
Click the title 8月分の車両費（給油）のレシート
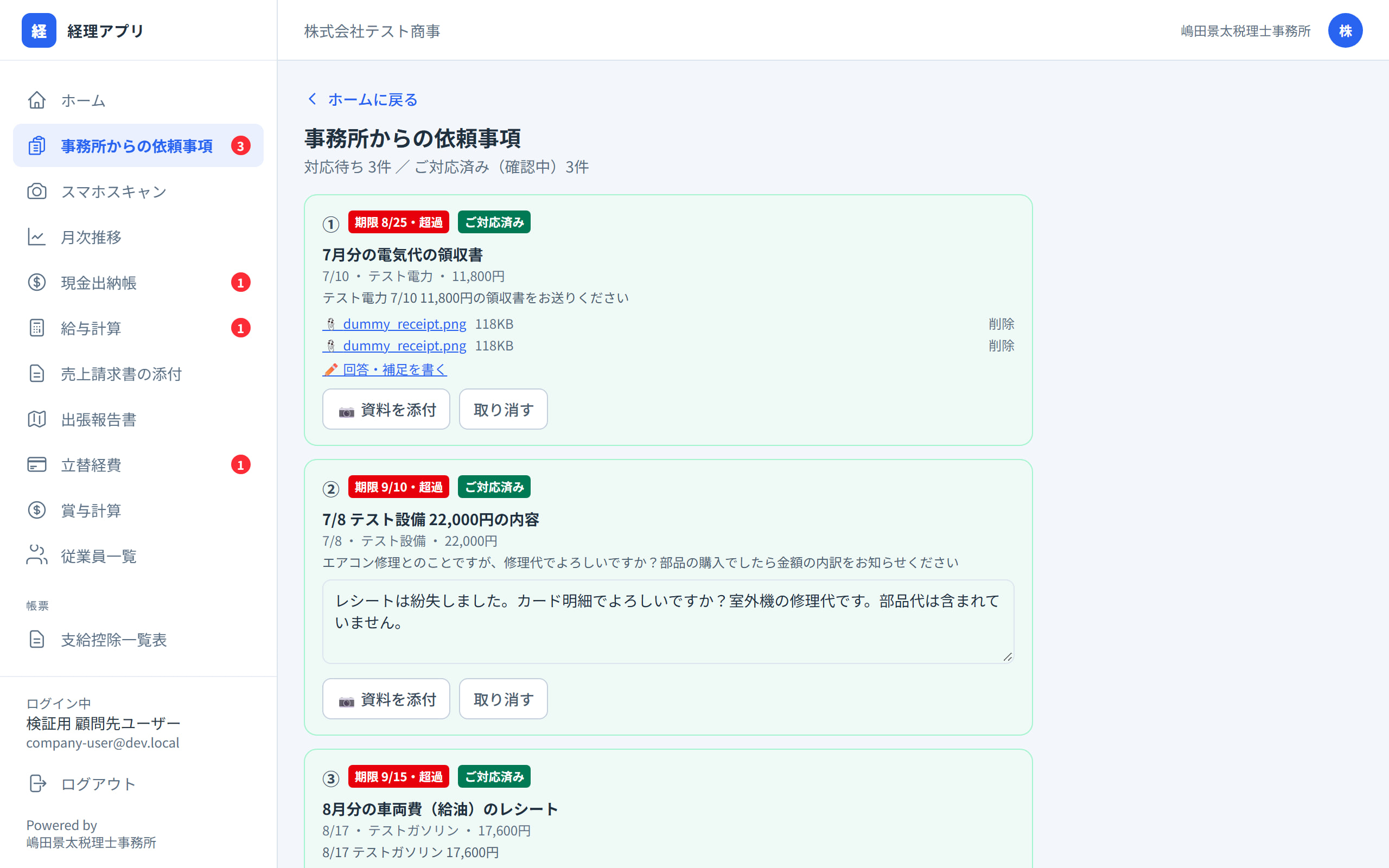point(440,809)
